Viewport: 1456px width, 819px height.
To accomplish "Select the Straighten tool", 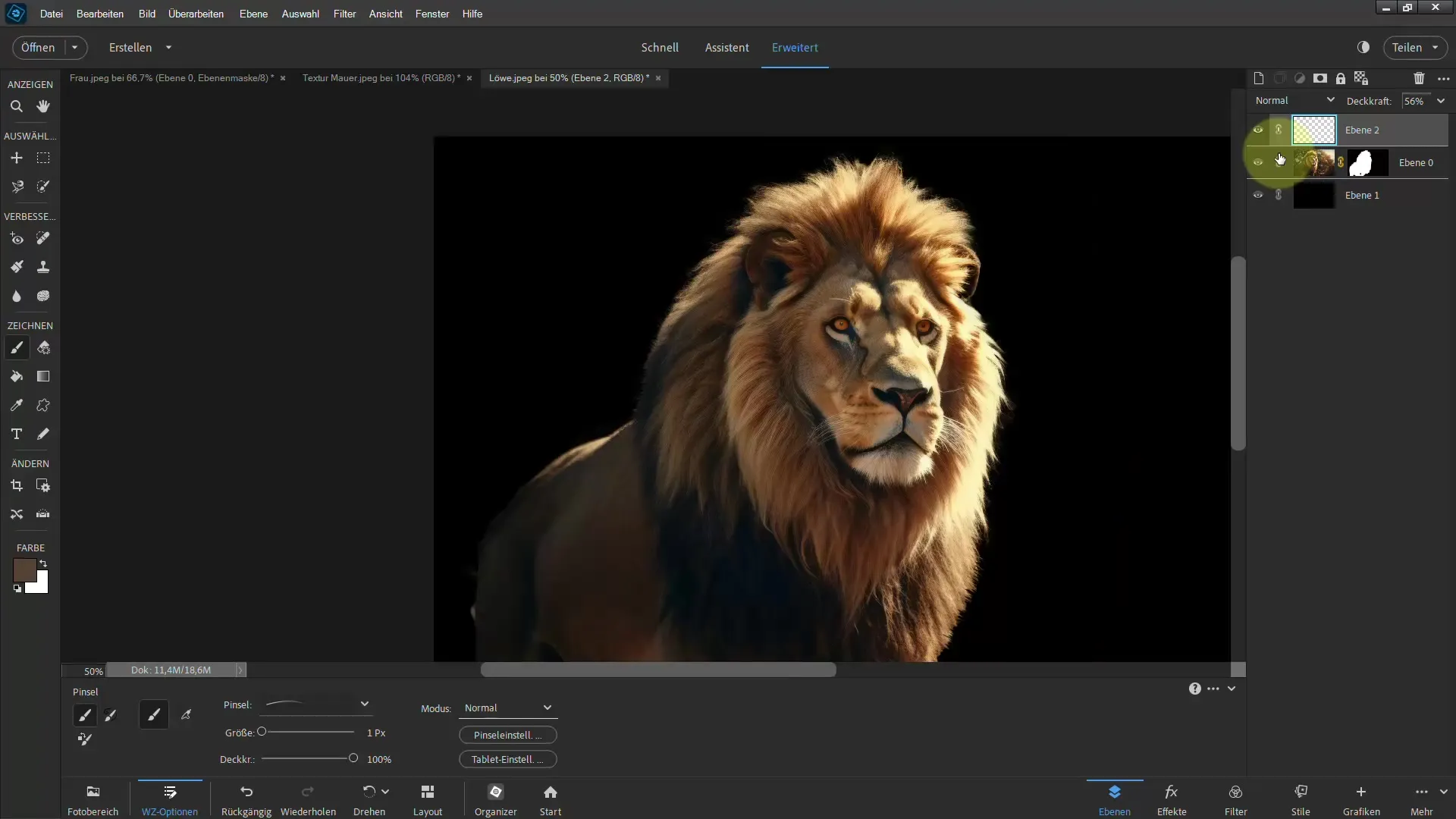I will (43, 514).
